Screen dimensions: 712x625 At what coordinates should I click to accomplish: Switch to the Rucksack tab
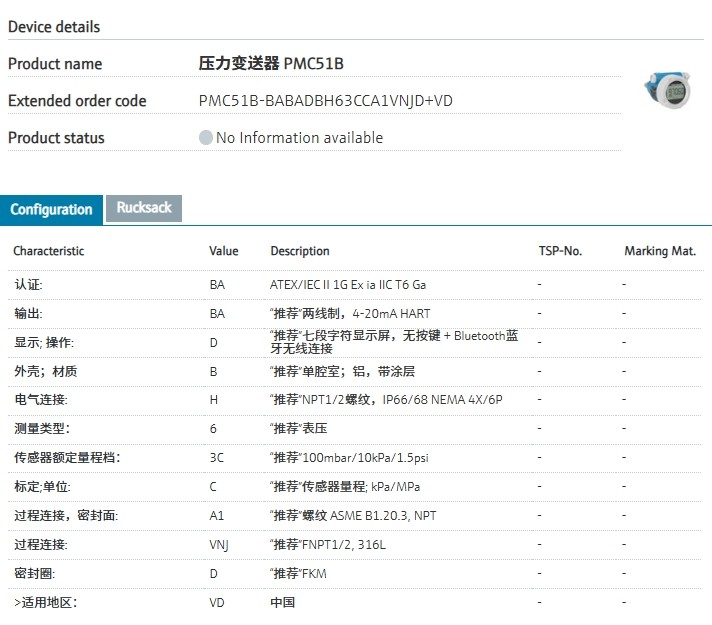click(144, 208)
